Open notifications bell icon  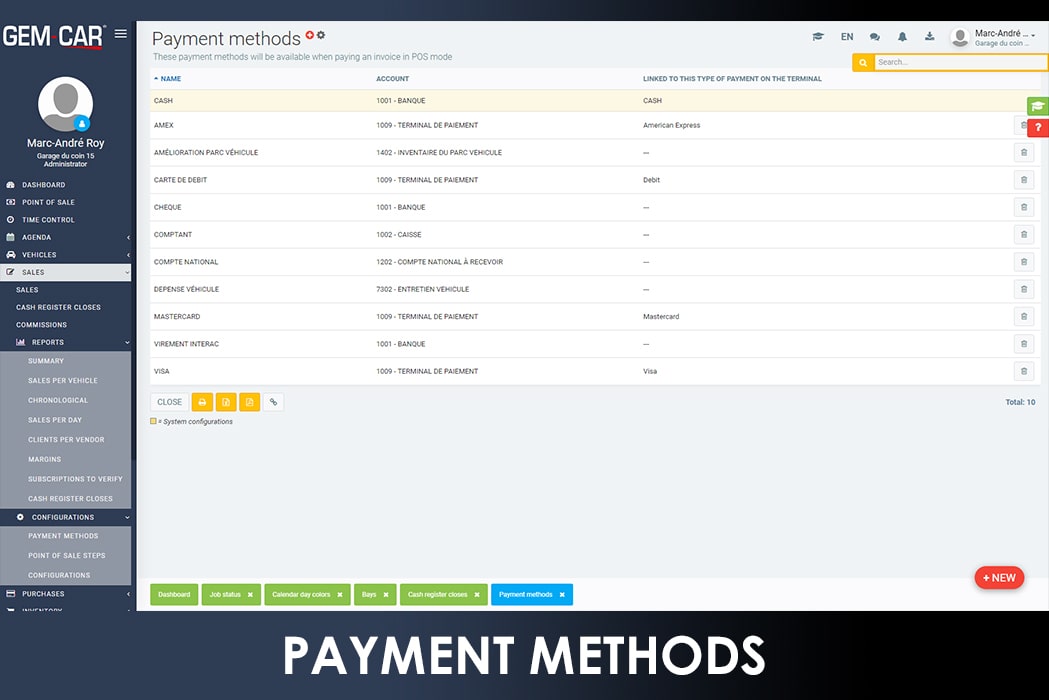[x=902, y=37]
